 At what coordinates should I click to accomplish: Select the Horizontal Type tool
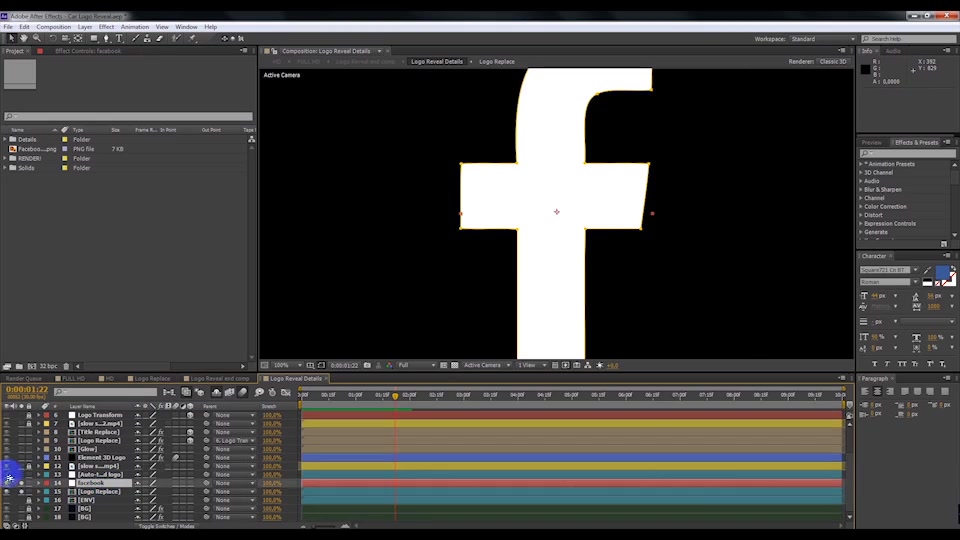[119, 39]
